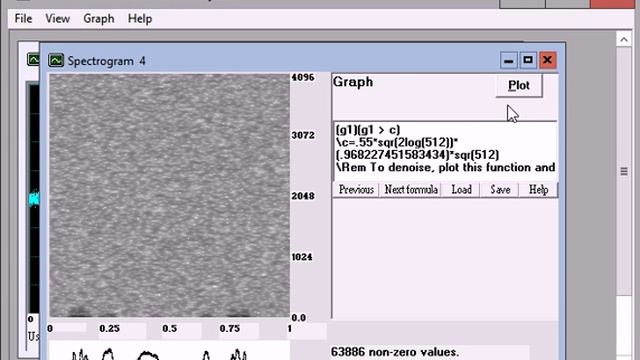The image size is (640, 360).
Task: Click the Plot button
Action: (519, 85)
